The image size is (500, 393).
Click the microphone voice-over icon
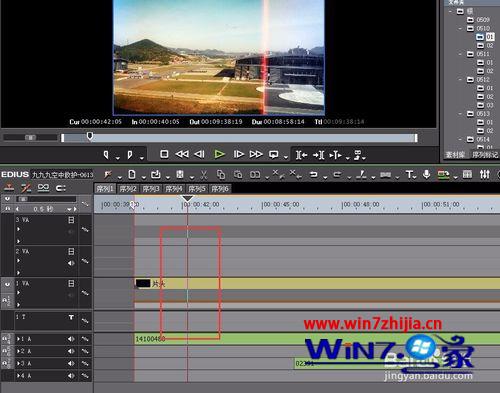(426, 174)
